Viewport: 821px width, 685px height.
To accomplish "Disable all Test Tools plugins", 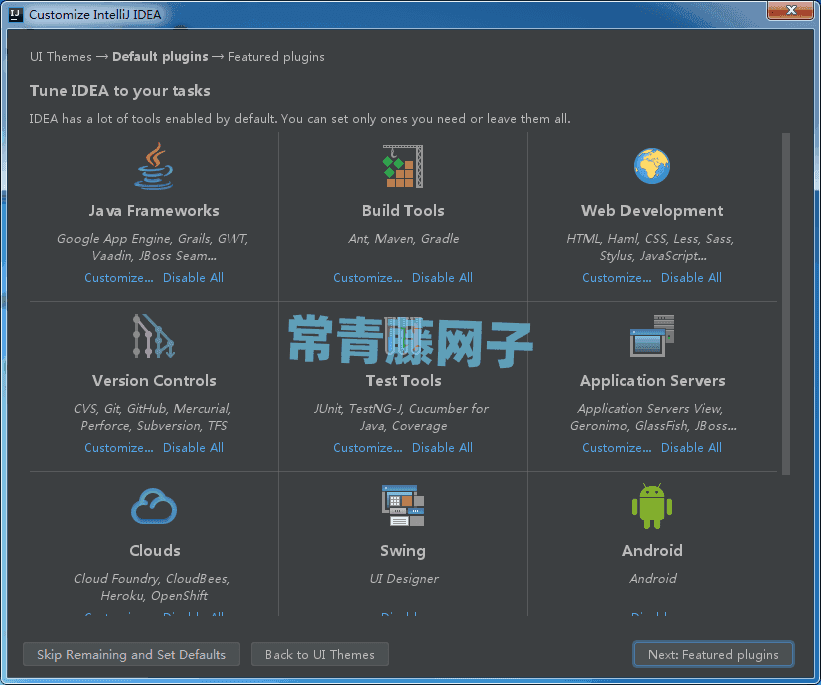I will pos(442,448).
